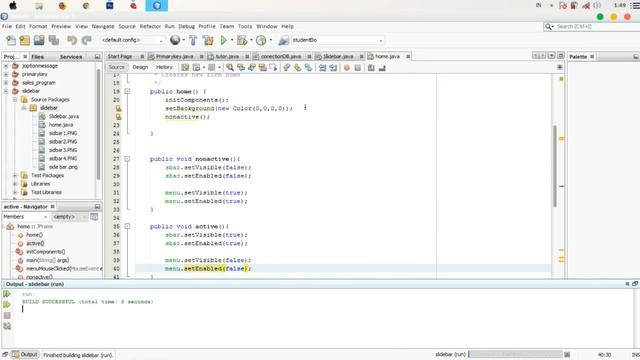Toggle Start Macro Recording red circle

tap(347, 68)
